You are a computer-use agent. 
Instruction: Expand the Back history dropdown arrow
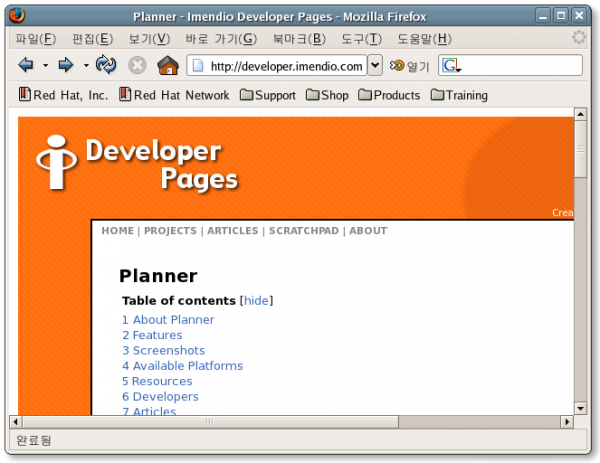(46, 65)
